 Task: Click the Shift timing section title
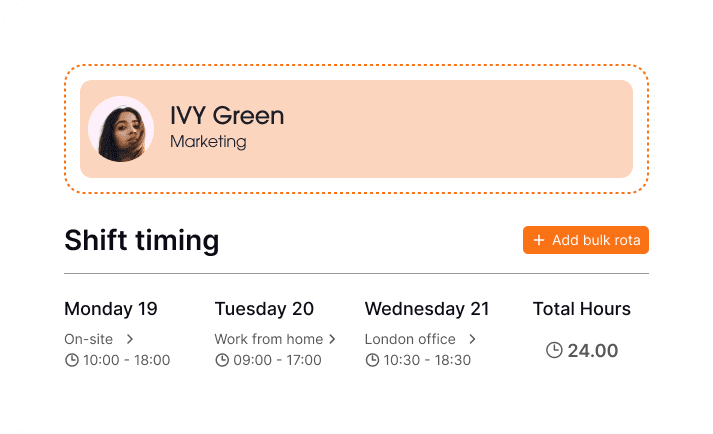pyautogui.click(x=141, y=241)
